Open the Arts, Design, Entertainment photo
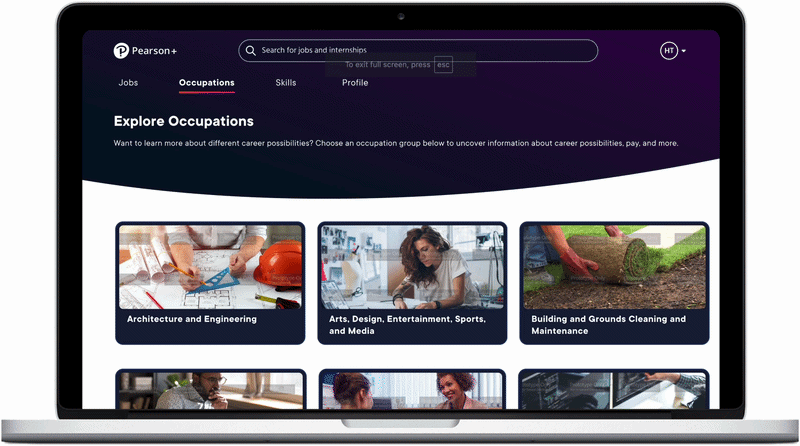This screenshot has width=800, height=446. coord(412,267)
